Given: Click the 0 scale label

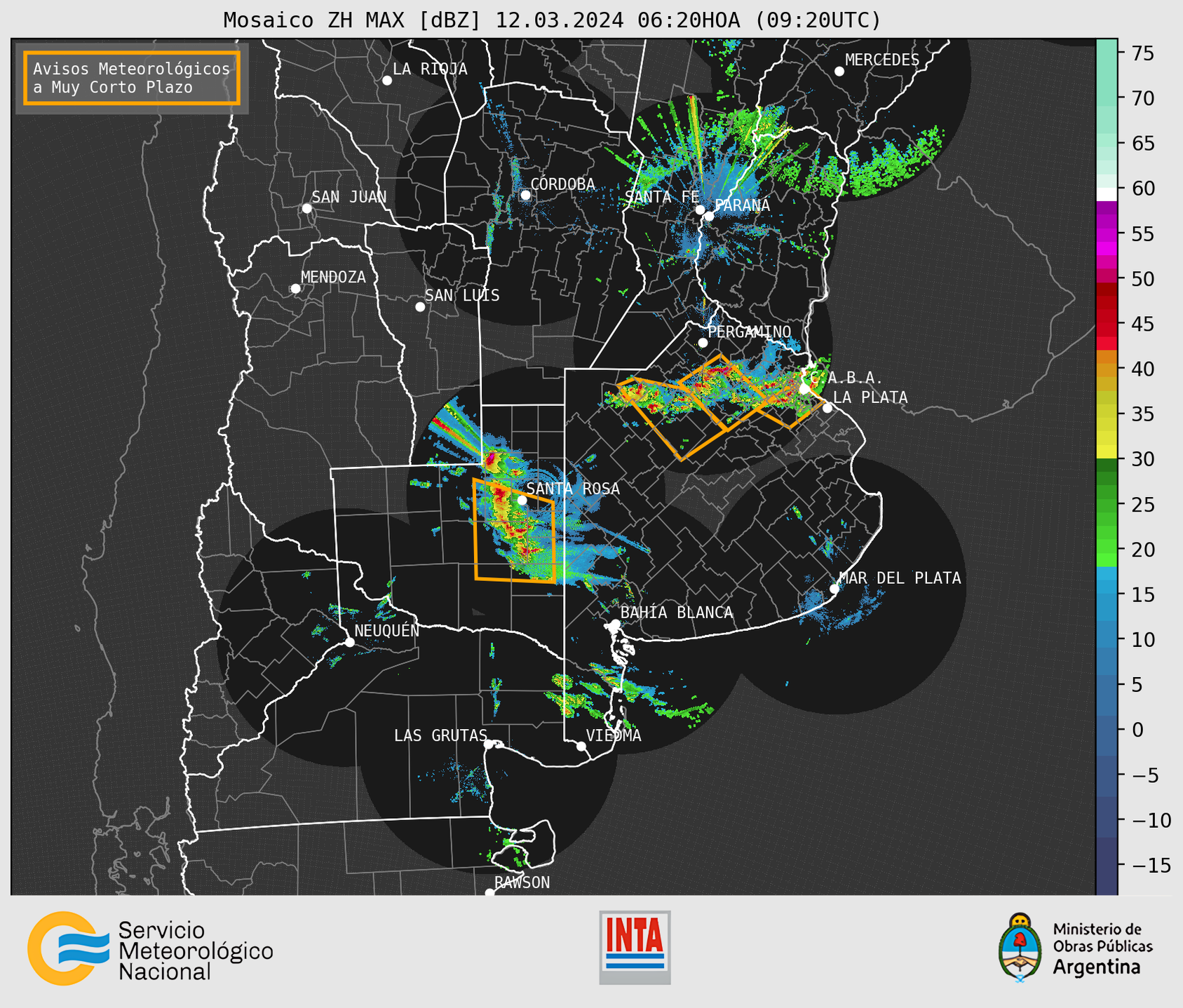Looking at the screenshot, I should (x=1138, y=730).
